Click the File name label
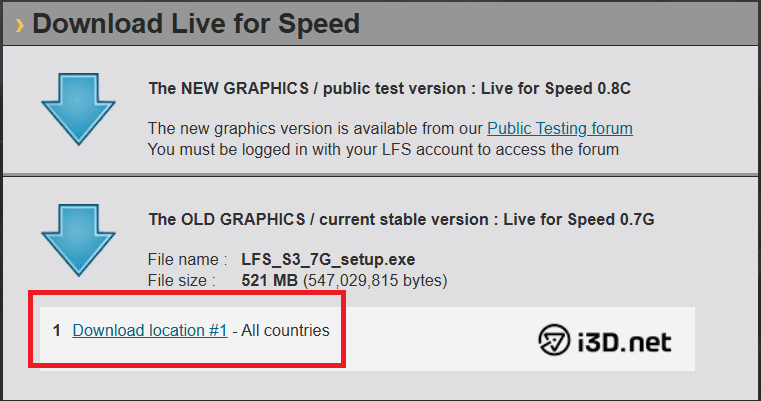Viewport: 761px width, 401px height. click(187, 260)
